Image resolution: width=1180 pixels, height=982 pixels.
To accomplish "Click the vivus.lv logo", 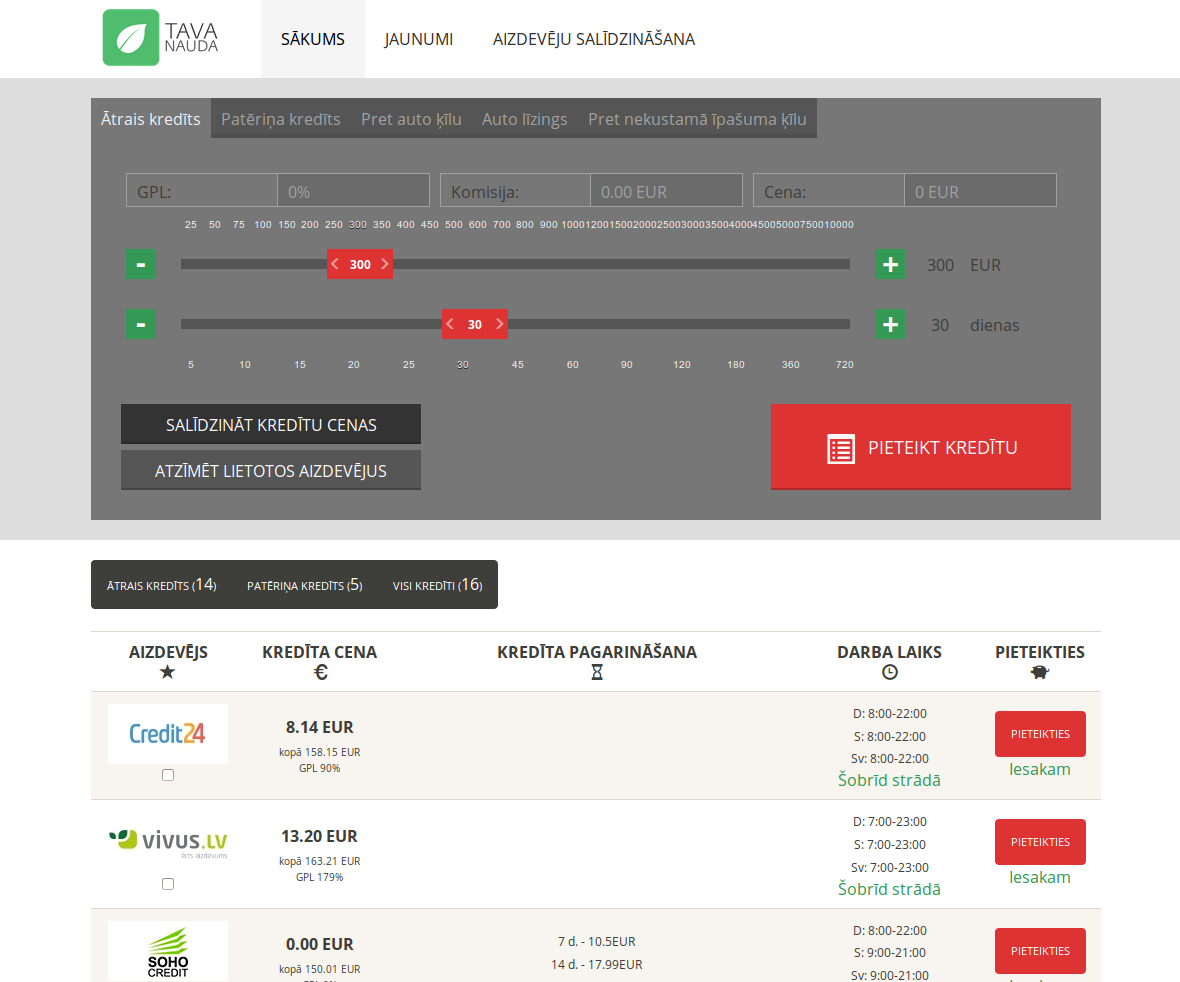I will click(x=168, y=842).
